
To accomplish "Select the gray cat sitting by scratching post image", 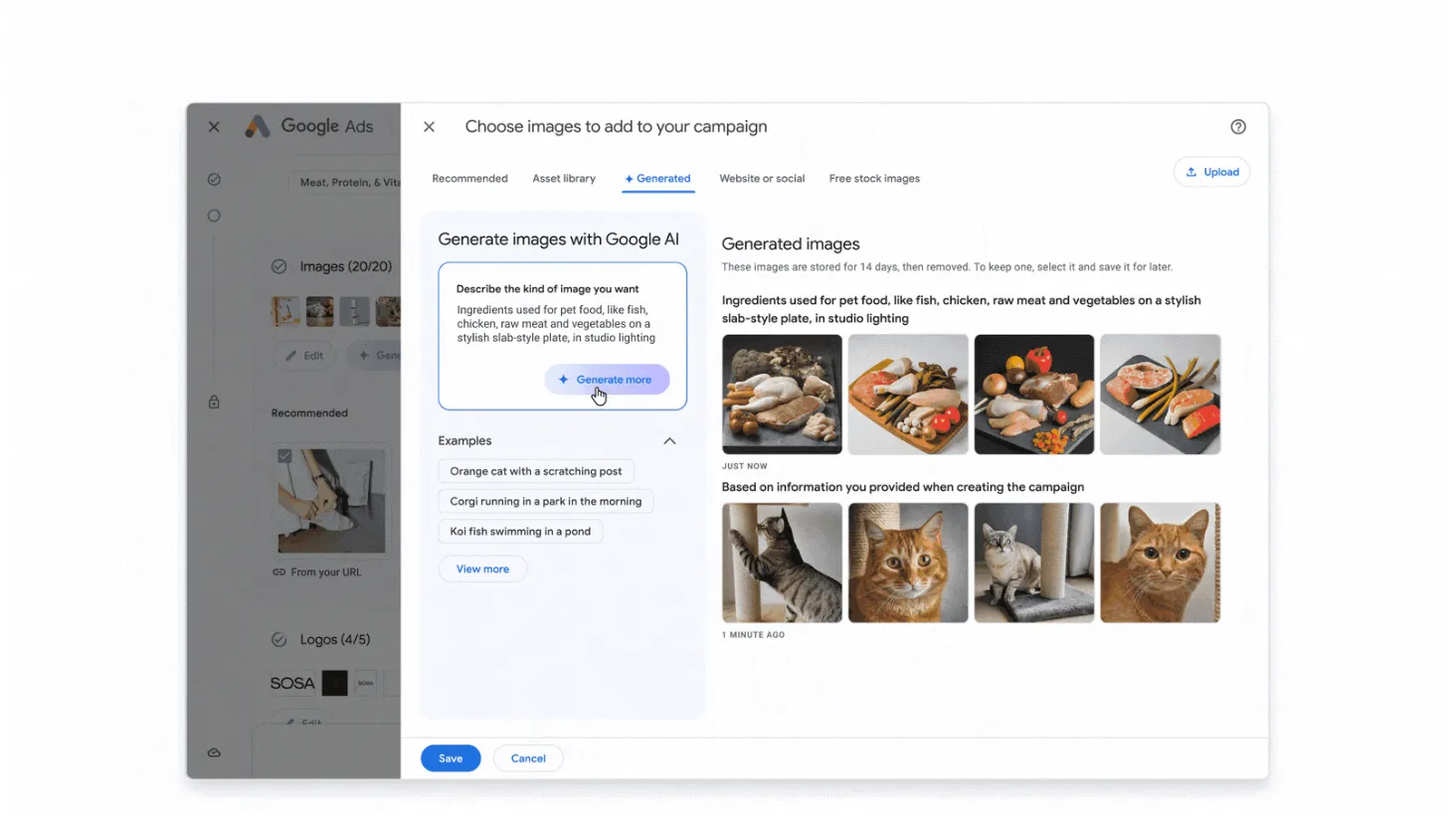I will [x=1034, y=563].
